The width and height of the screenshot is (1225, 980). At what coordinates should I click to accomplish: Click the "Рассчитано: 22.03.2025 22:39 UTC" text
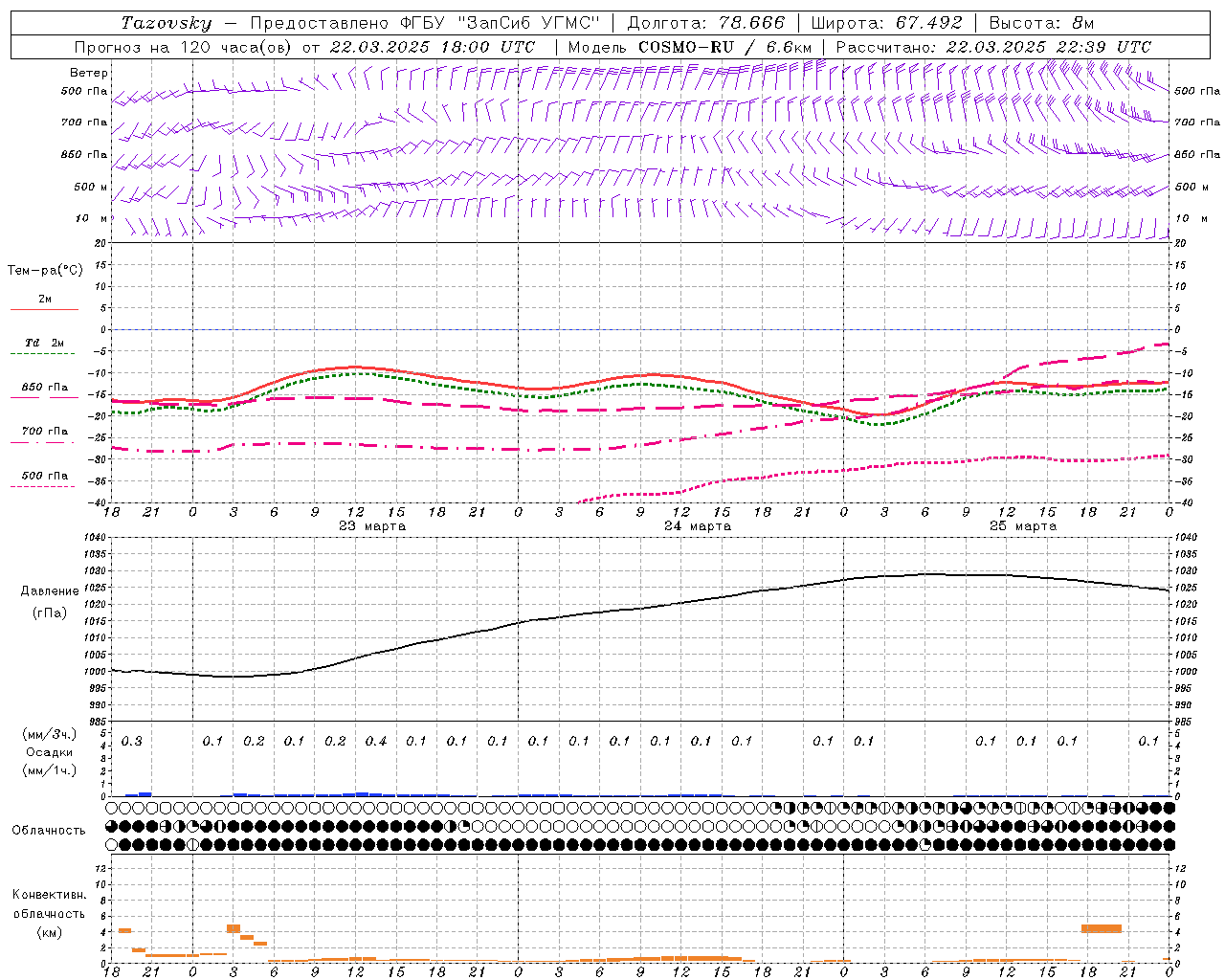click(x=993, y=47)
